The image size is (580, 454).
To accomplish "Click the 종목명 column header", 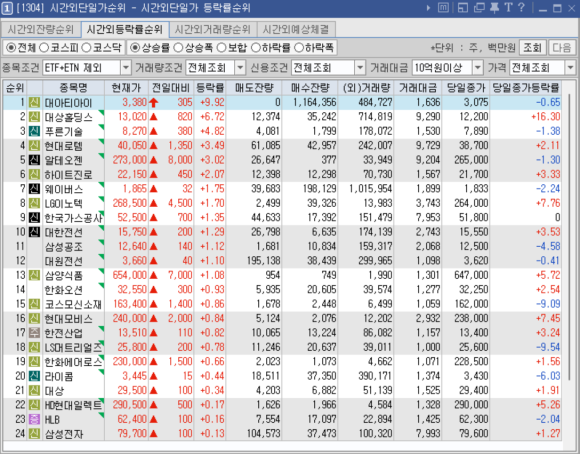I will coord(73,88).
